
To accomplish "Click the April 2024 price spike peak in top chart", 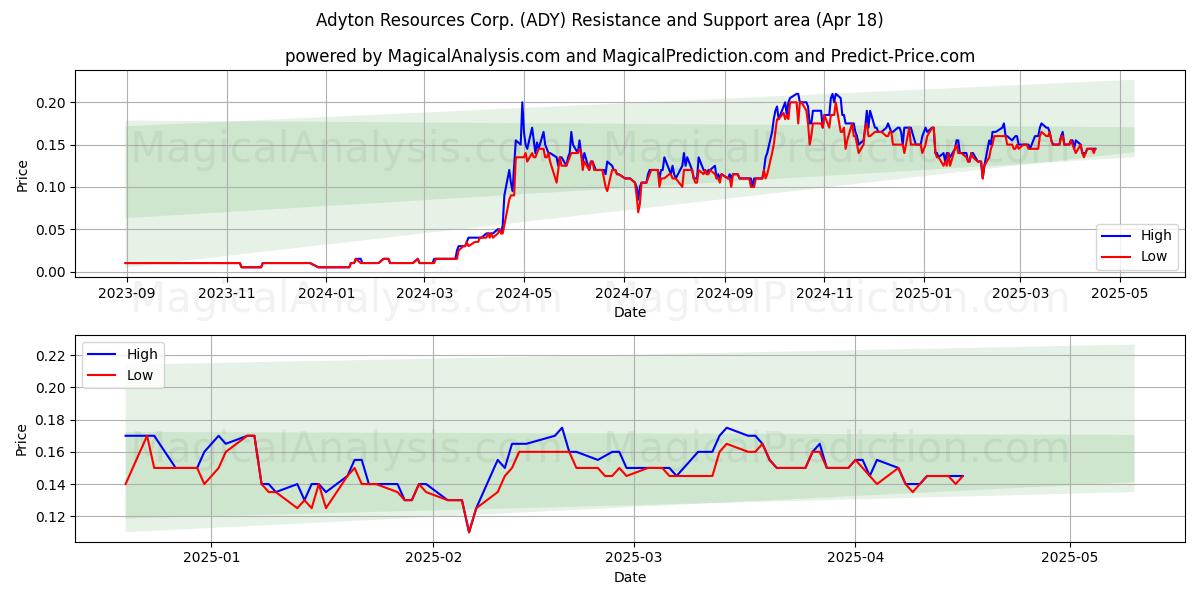I will click(522, 103).
